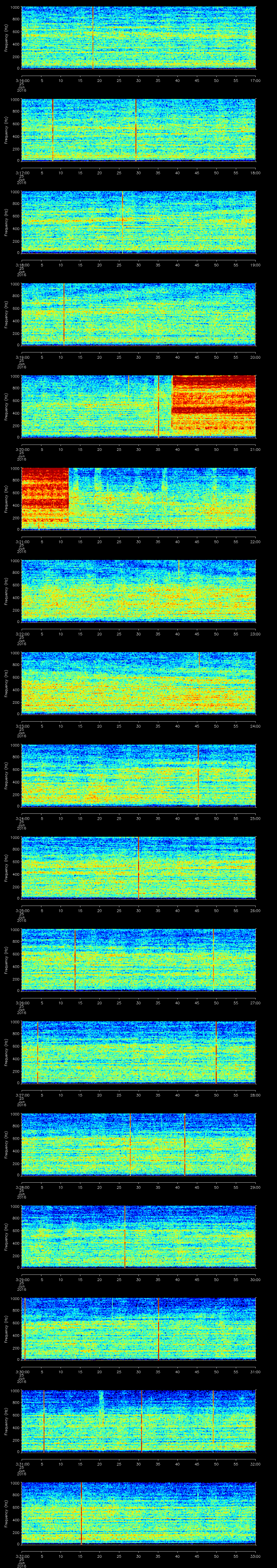Click the 33:00 end time label
Image resolution: width=277 pixels, height=1568 pixels.
point(255,1556)
